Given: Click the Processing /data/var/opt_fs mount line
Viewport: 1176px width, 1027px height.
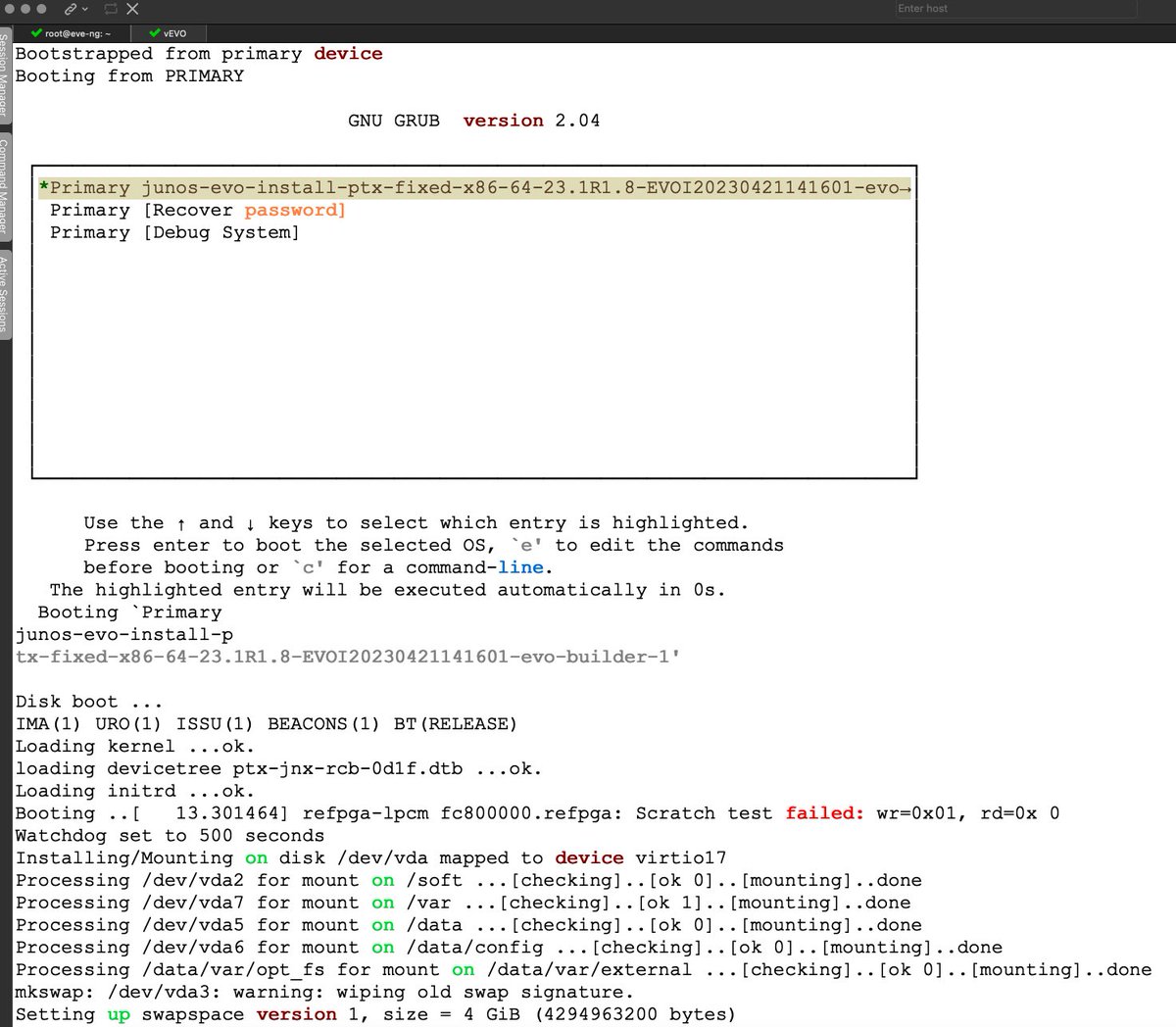Looking at the screenshot, I should pos(583,970).
